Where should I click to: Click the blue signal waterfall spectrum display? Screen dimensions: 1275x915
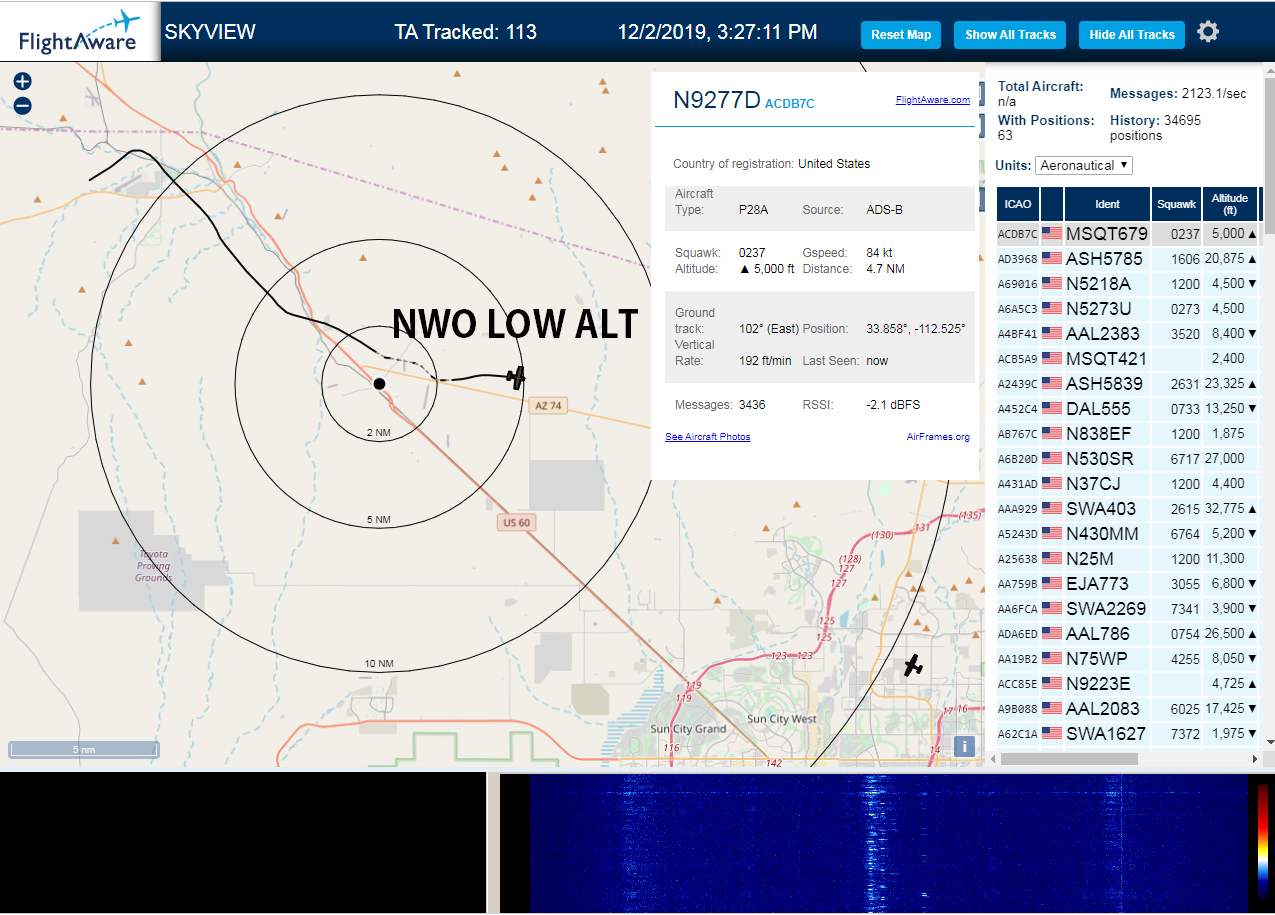pos(887,843)
